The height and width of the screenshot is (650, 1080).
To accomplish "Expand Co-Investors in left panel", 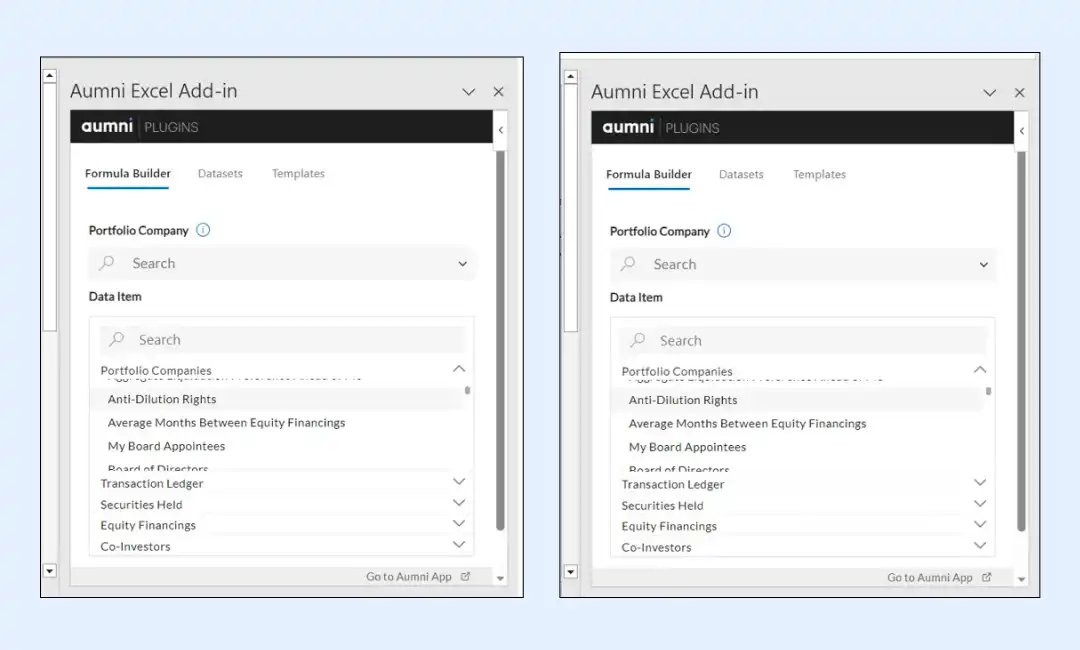I will 459,545.
